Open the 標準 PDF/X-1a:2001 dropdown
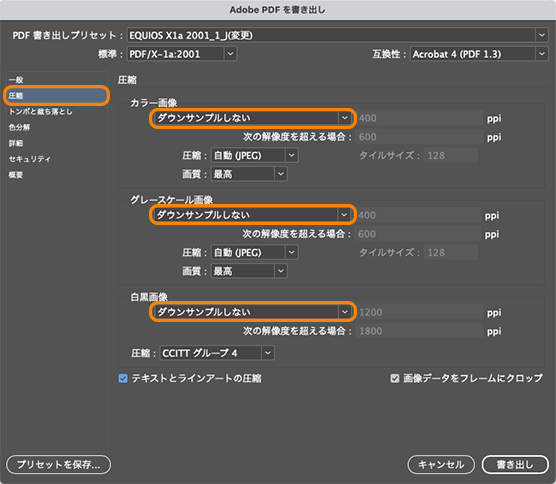The width and height of the screenshot is (556, 484). [x=182, y=54]
